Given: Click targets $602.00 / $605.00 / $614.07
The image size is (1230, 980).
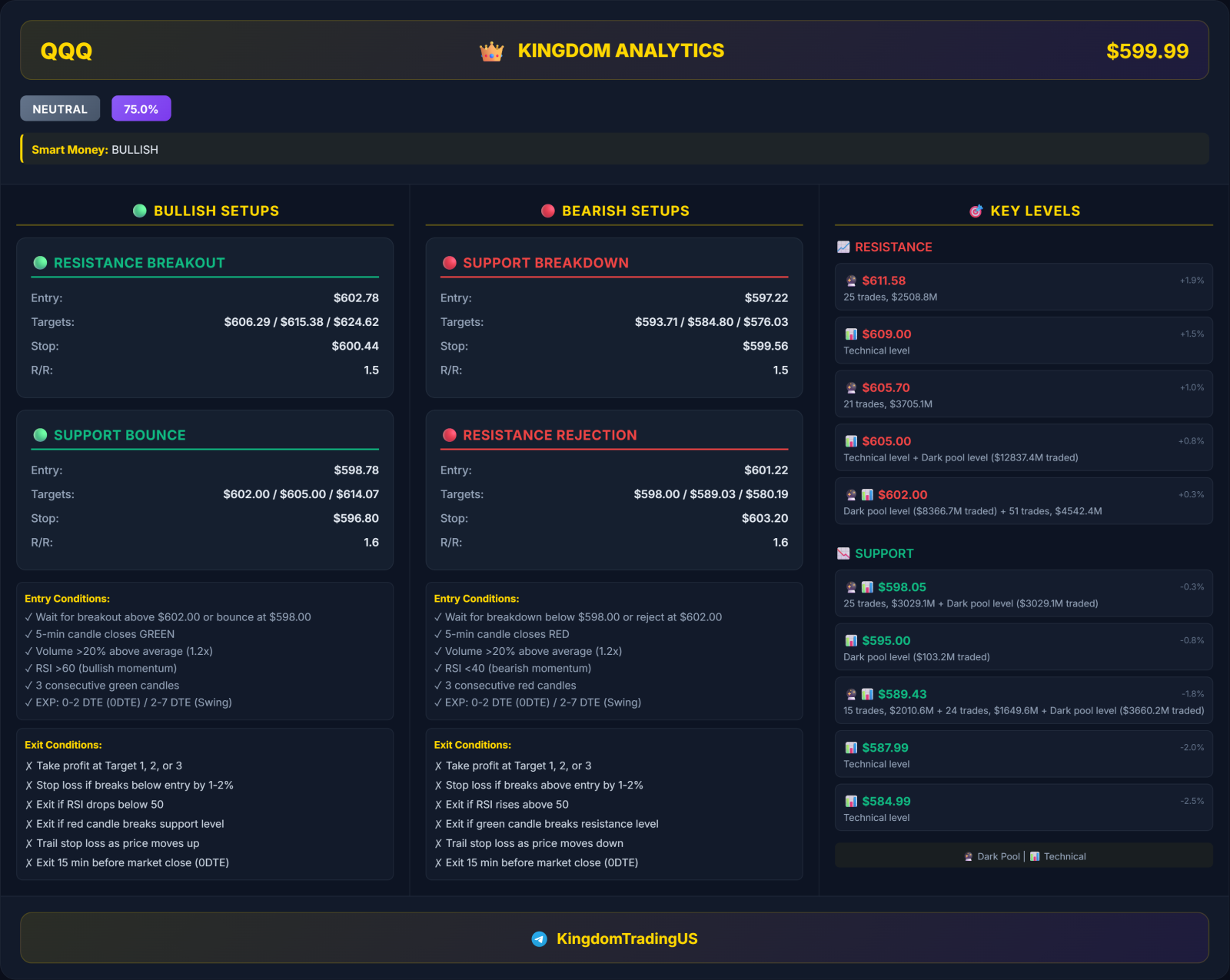Looking at the screenshot, I should (x=301, y=494).
